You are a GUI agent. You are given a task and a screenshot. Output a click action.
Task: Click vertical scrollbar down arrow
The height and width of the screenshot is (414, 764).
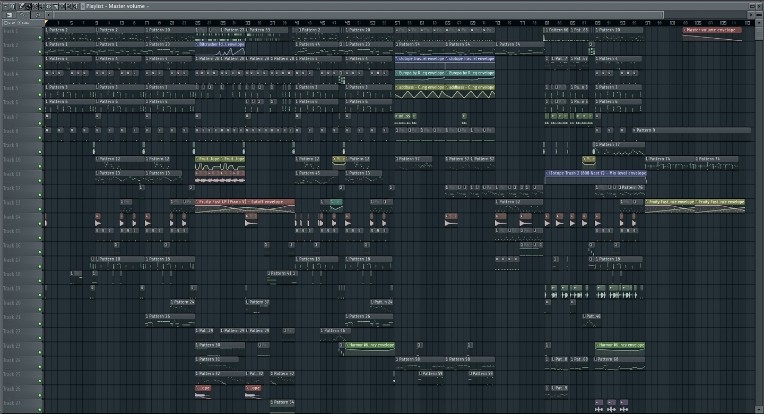click(760, 410)
